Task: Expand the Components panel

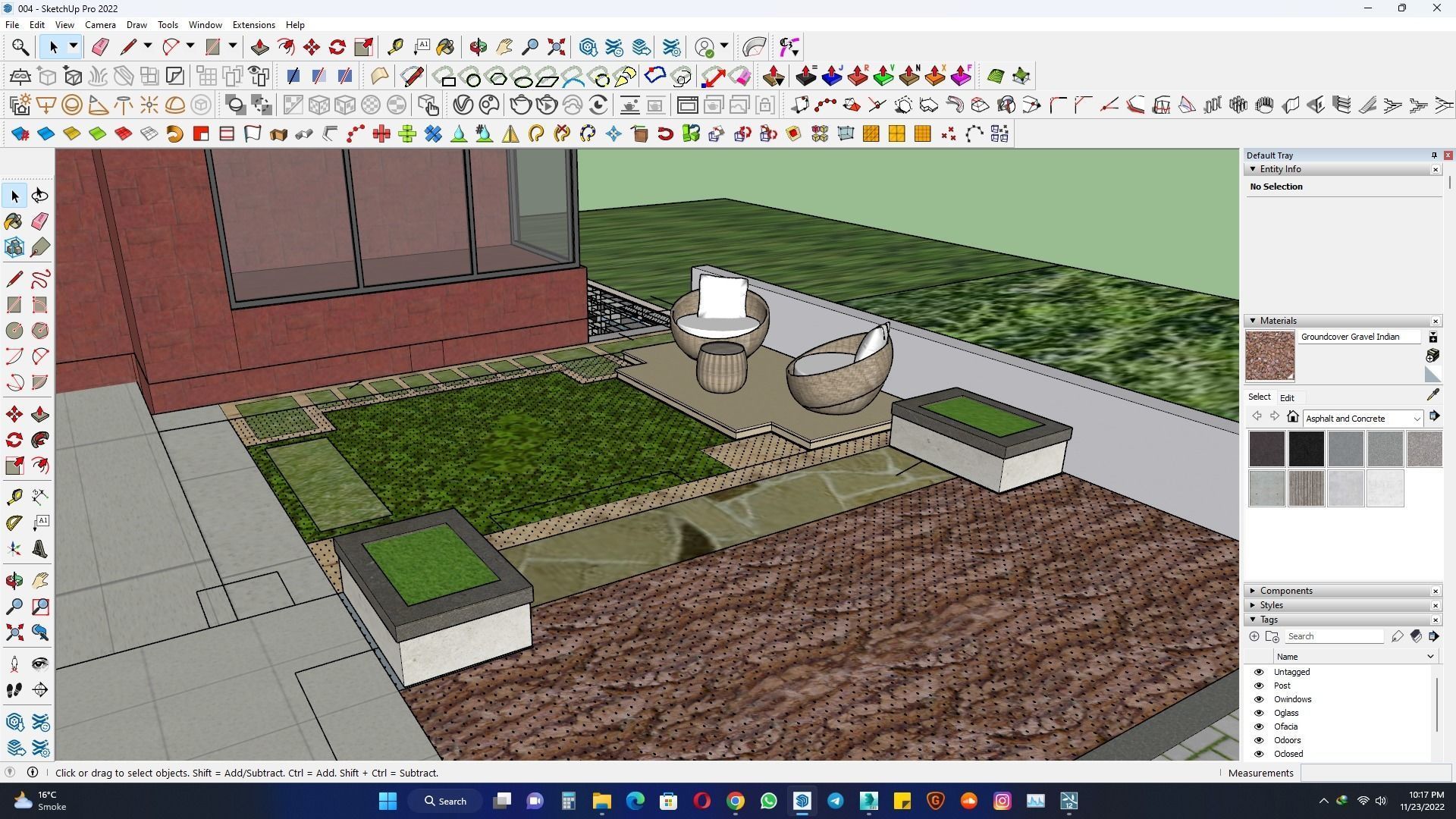Action: [1253, 590]
